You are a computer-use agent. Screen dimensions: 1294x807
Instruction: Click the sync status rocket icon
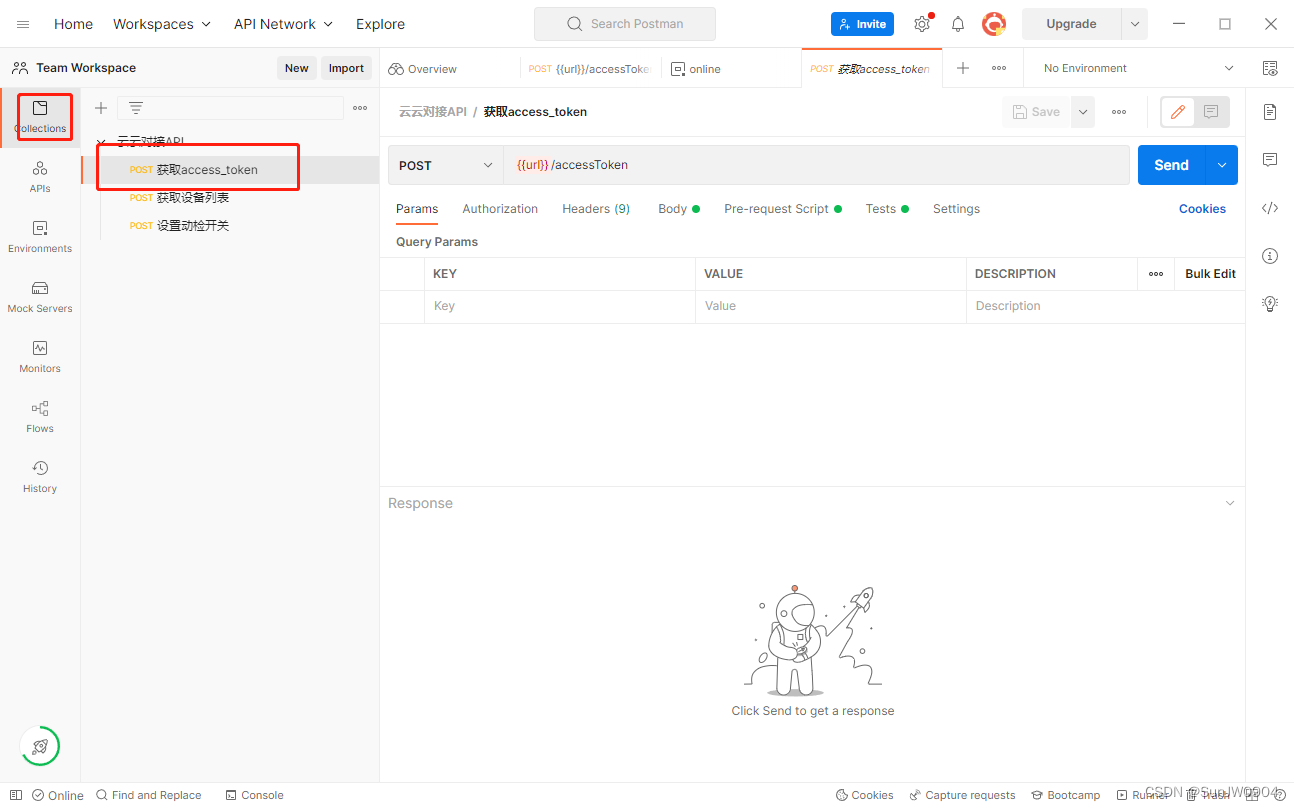(x=40, y=746)
